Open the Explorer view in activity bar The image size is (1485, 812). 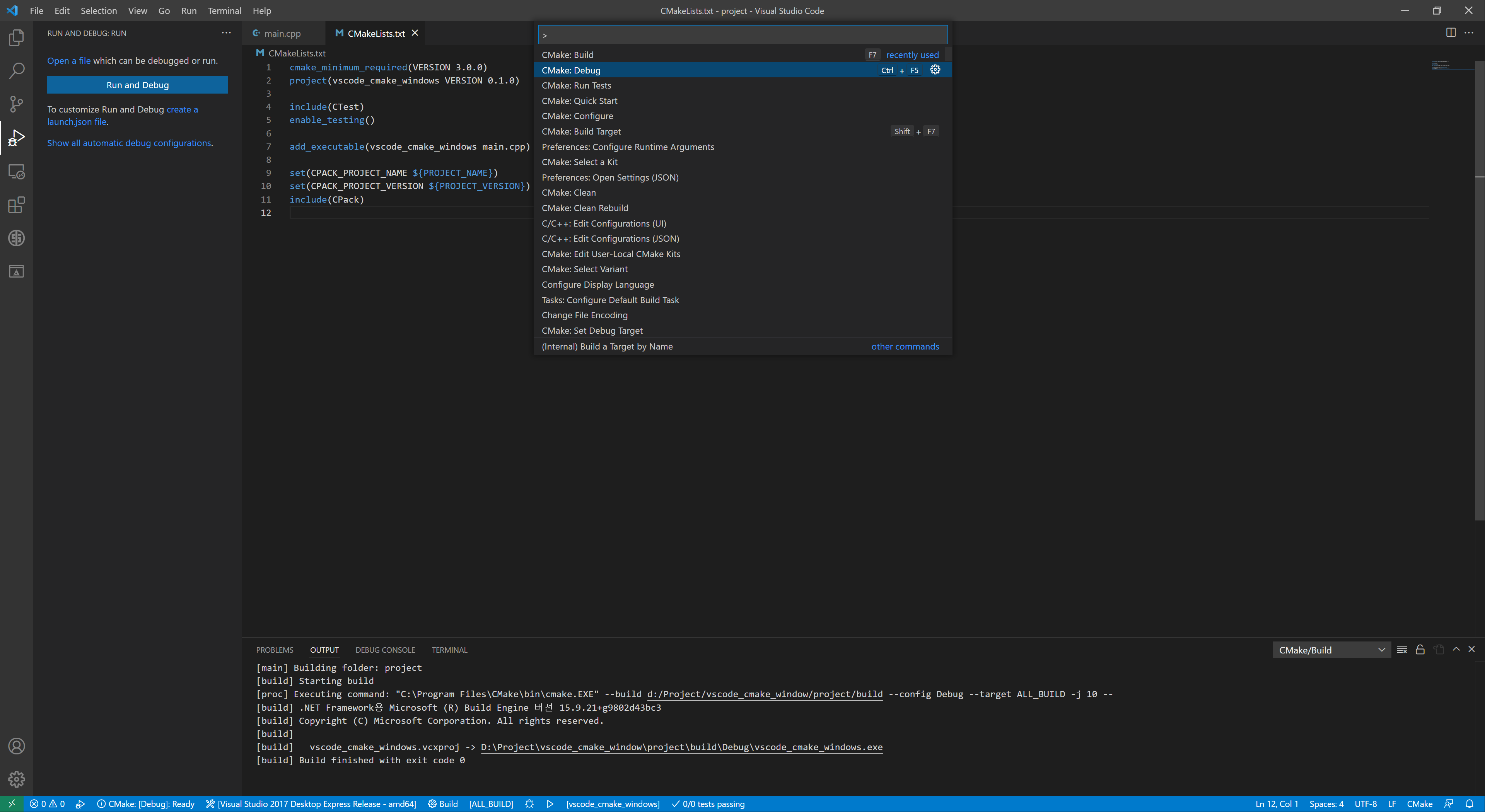tap(16, 38)
